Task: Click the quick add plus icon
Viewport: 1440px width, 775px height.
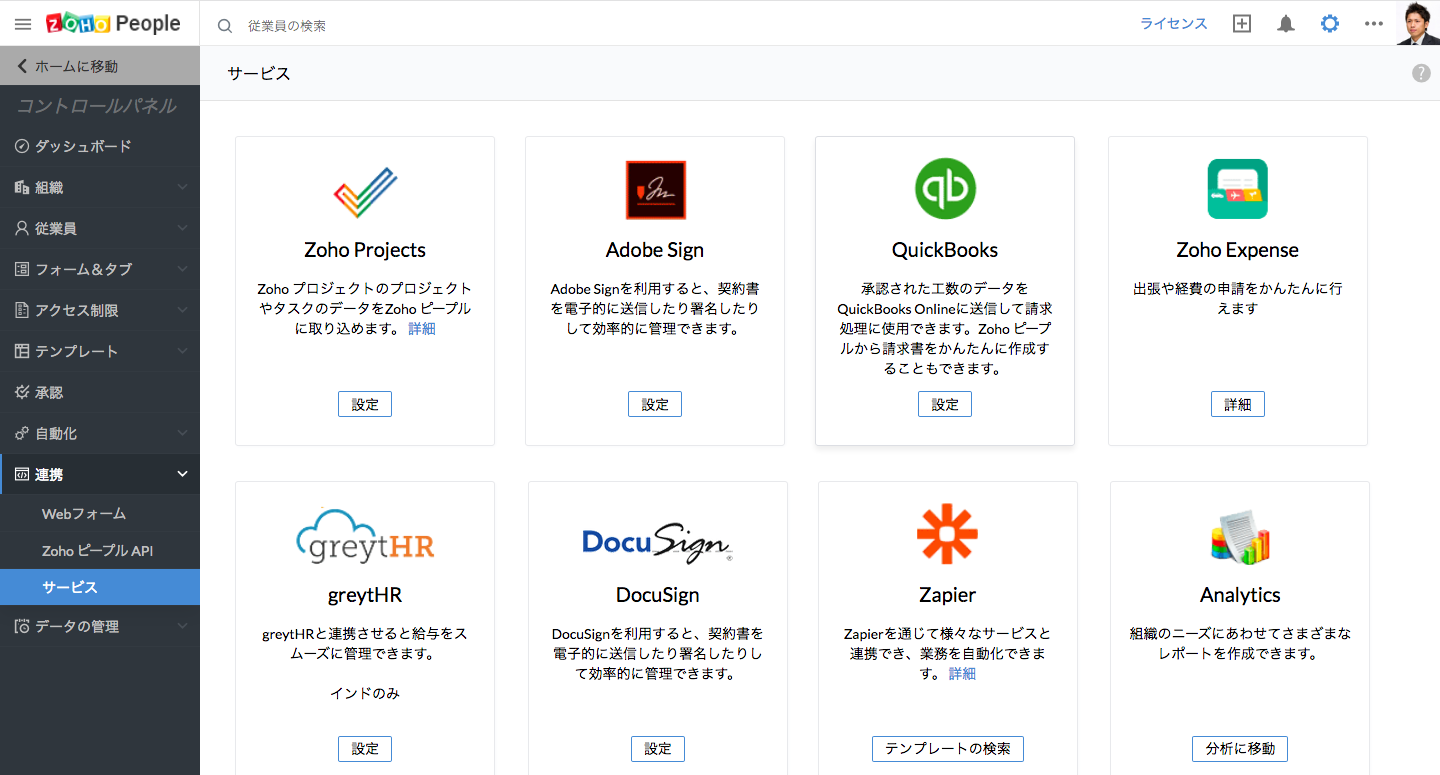Action: tap(1242, 24)
